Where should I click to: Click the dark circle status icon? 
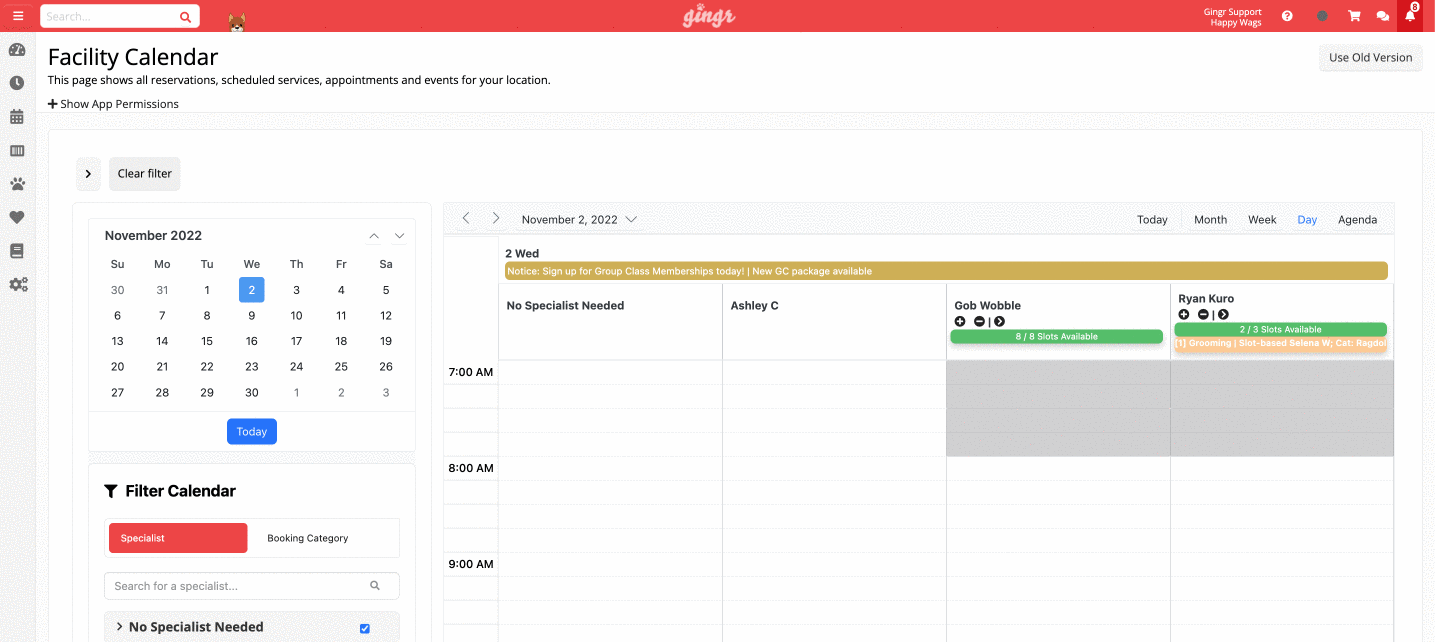[1322, 16]
